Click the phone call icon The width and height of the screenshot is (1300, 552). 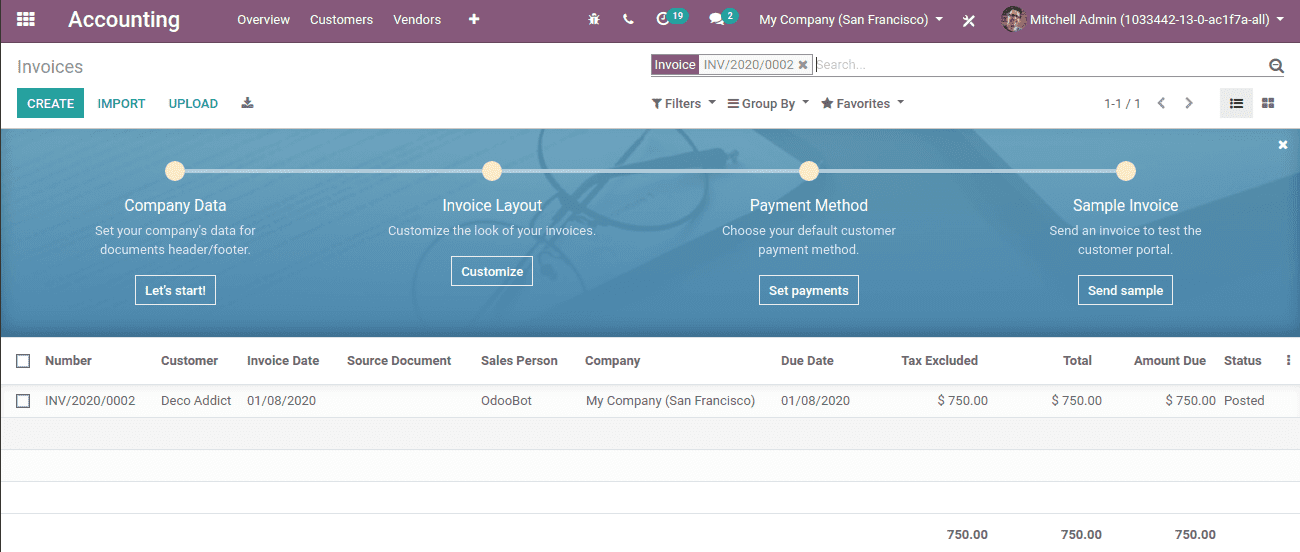click(628, 19)
